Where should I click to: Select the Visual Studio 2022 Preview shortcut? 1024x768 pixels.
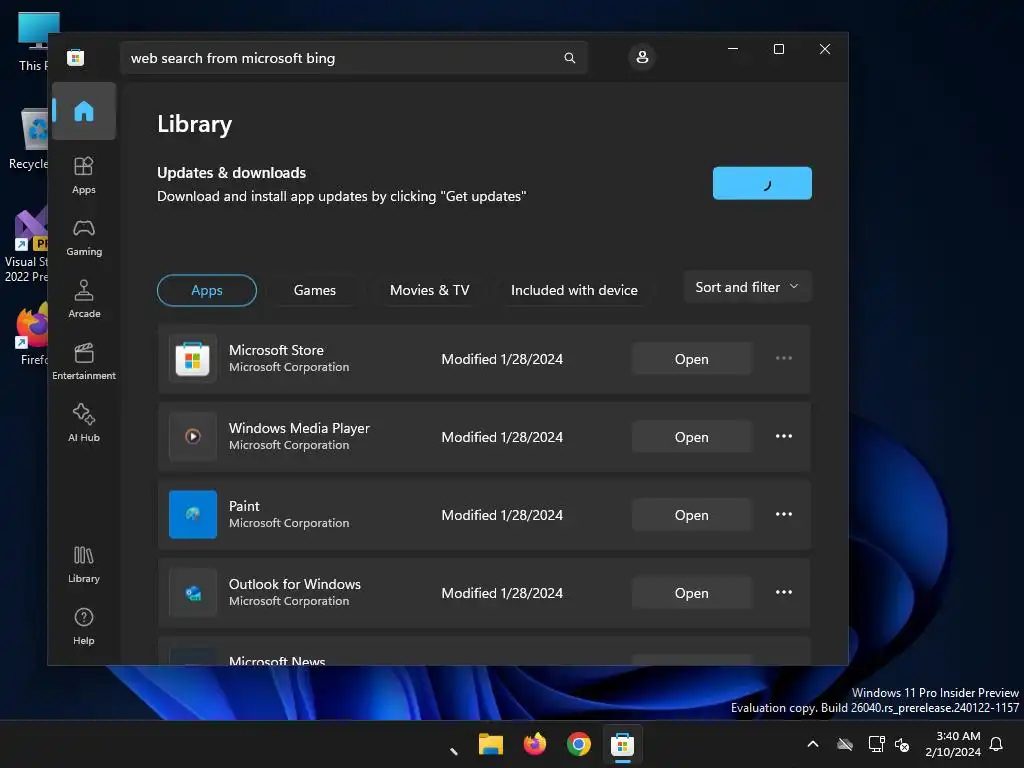coord(26,245)
